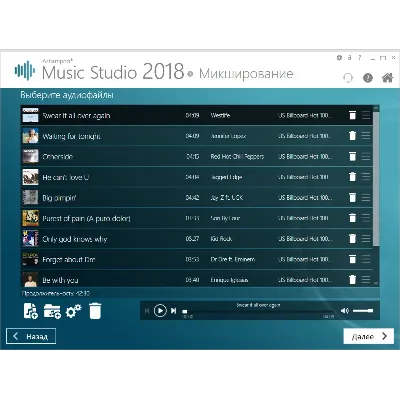Select the 'Otherside' track title
This screenshot has height=400, width=400.
click(58, 156)
